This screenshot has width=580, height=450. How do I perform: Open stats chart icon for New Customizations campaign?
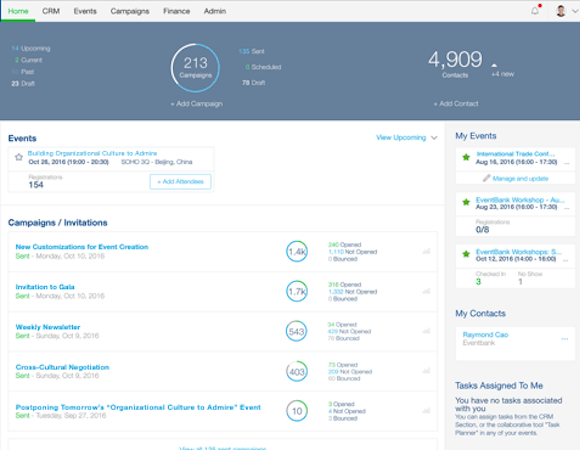(x=426, y=251)
